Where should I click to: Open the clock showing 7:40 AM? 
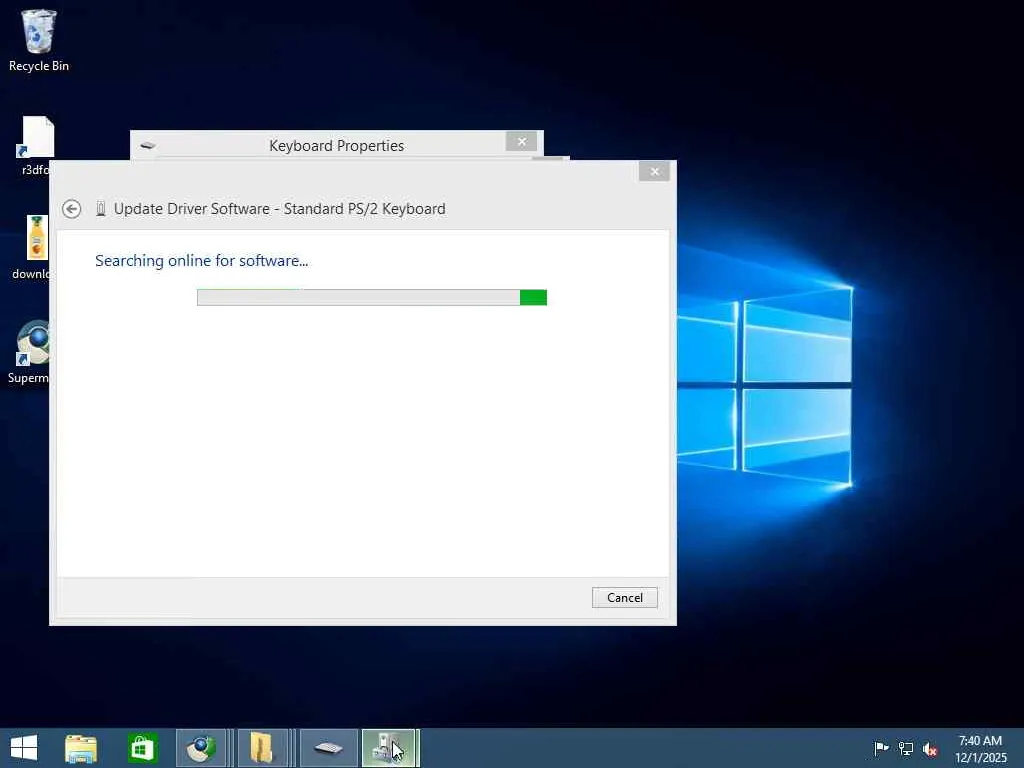point(980,749)
